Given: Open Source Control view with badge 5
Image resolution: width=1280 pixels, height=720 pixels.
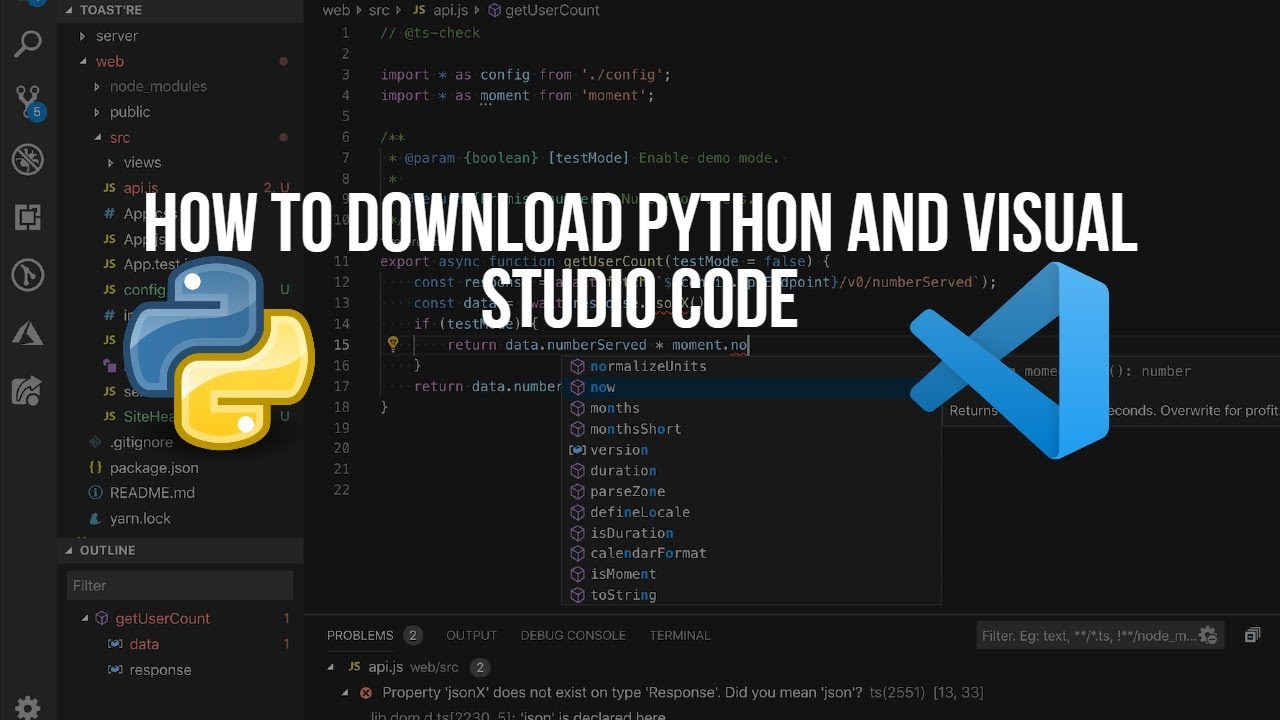Looking at the screenshot, I should pyautogui.click(x=28, y=102).
